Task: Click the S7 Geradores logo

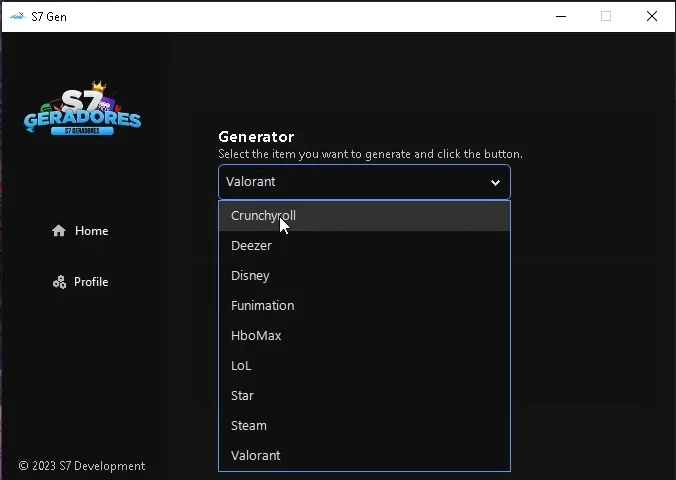Action: (82, 108)
